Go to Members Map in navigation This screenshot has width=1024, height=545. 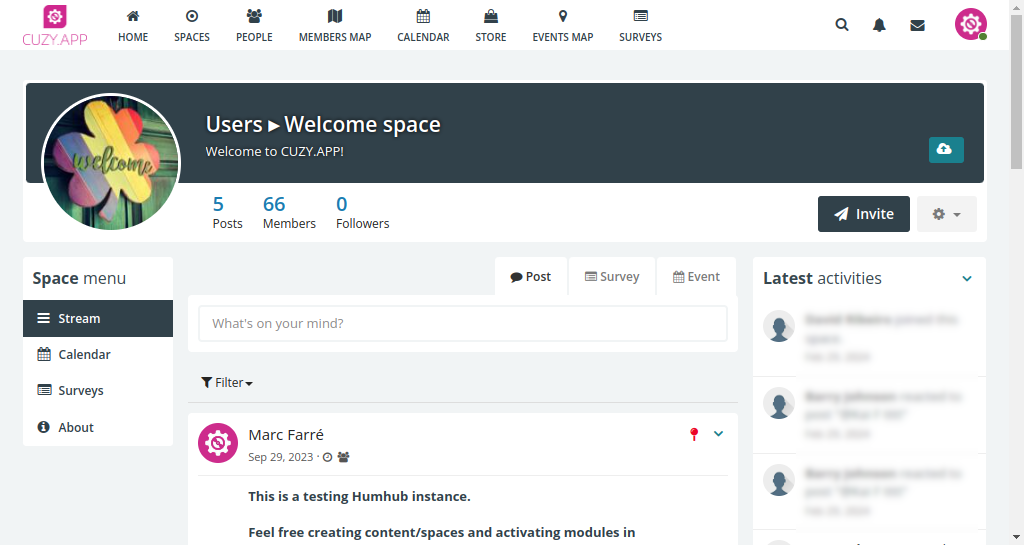(x=335, y=26)
